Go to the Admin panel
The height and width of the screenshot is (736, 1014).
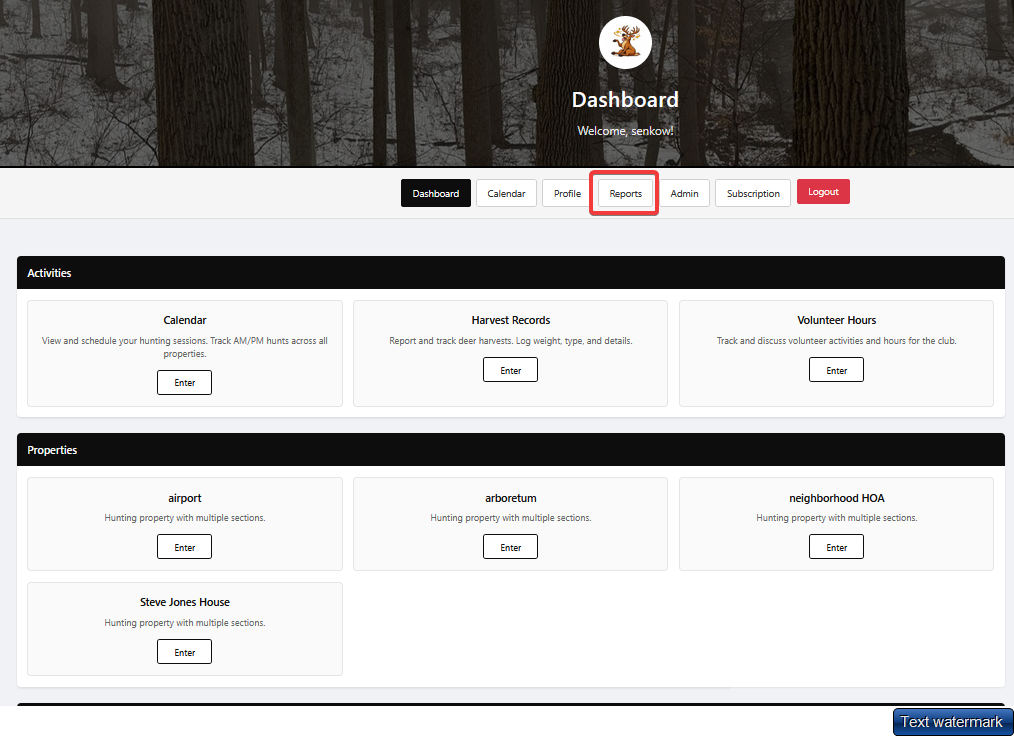(684, 192)
